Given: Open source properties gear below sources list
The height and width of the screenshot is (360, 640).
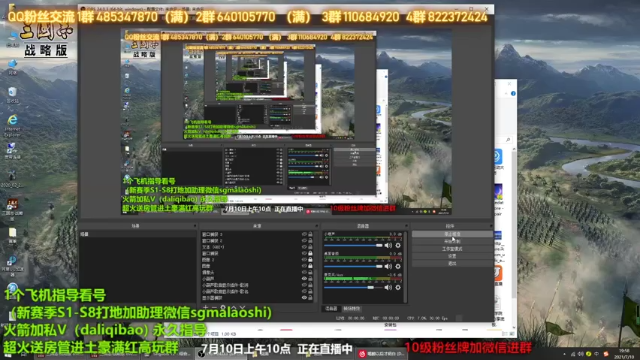Looking at the screenshot, I should [224, 307].
